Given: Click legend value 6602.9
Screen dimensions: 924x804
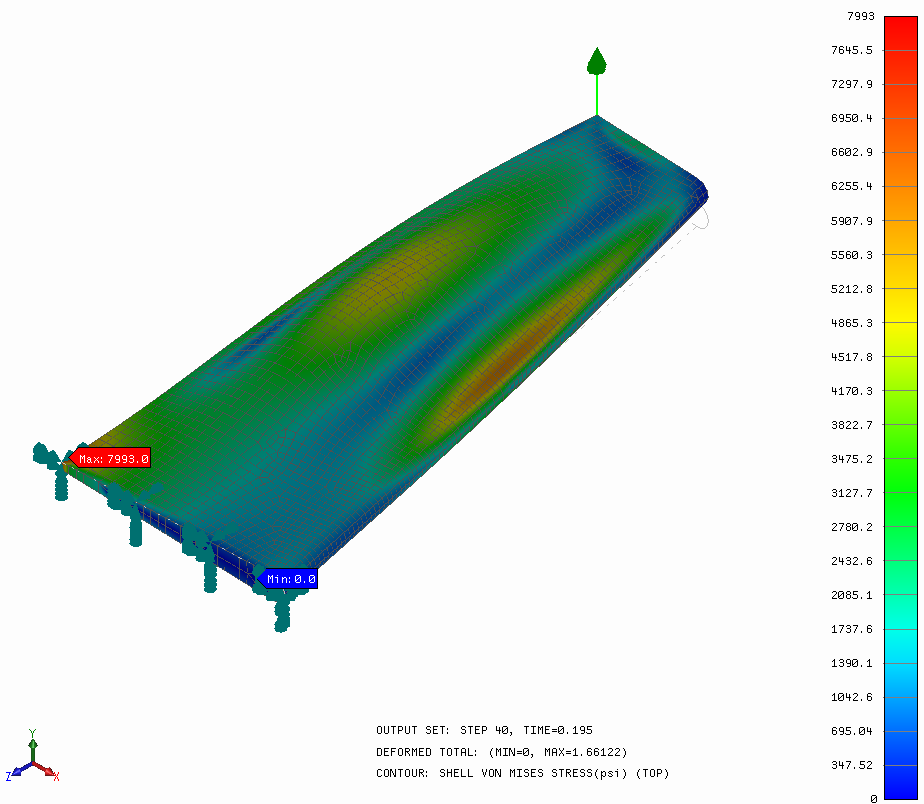Looking at the screenshot, I should [852, 152].
